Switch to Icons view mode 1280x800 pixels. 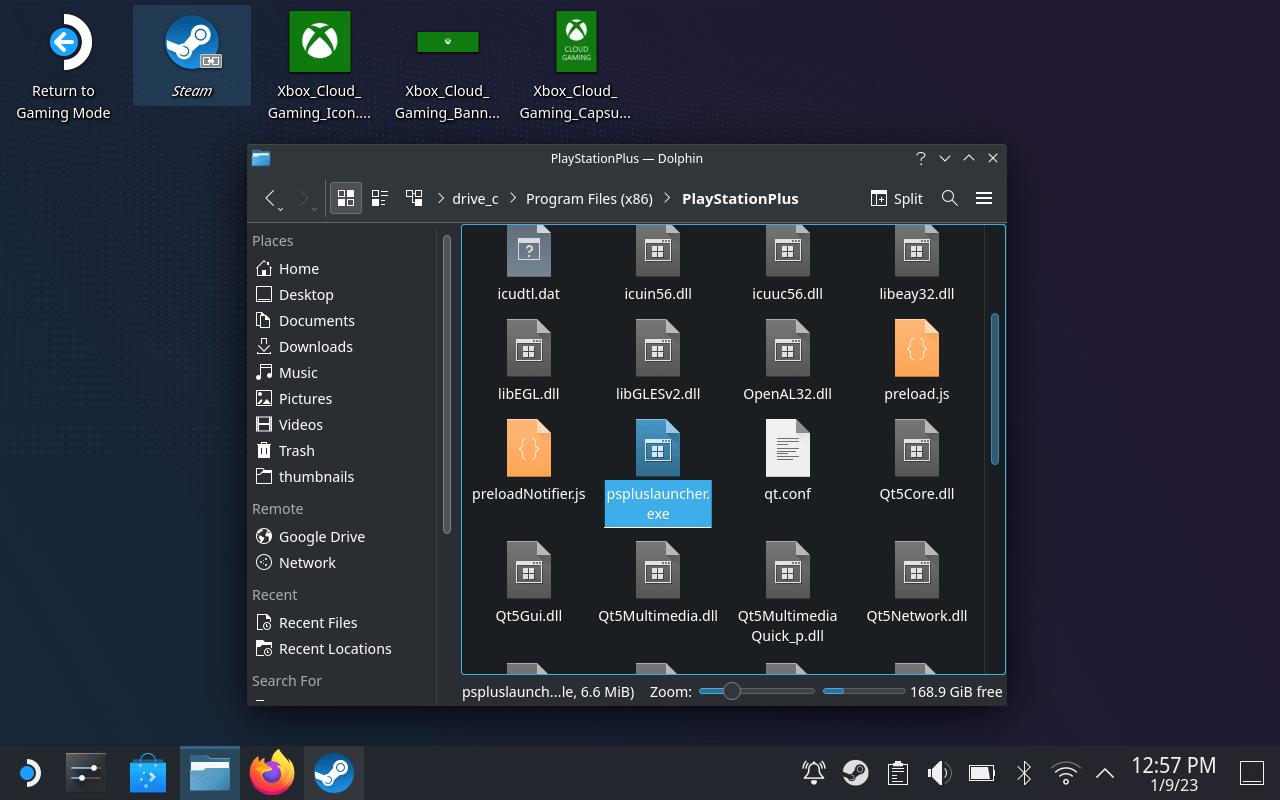[x=345, y=198]
